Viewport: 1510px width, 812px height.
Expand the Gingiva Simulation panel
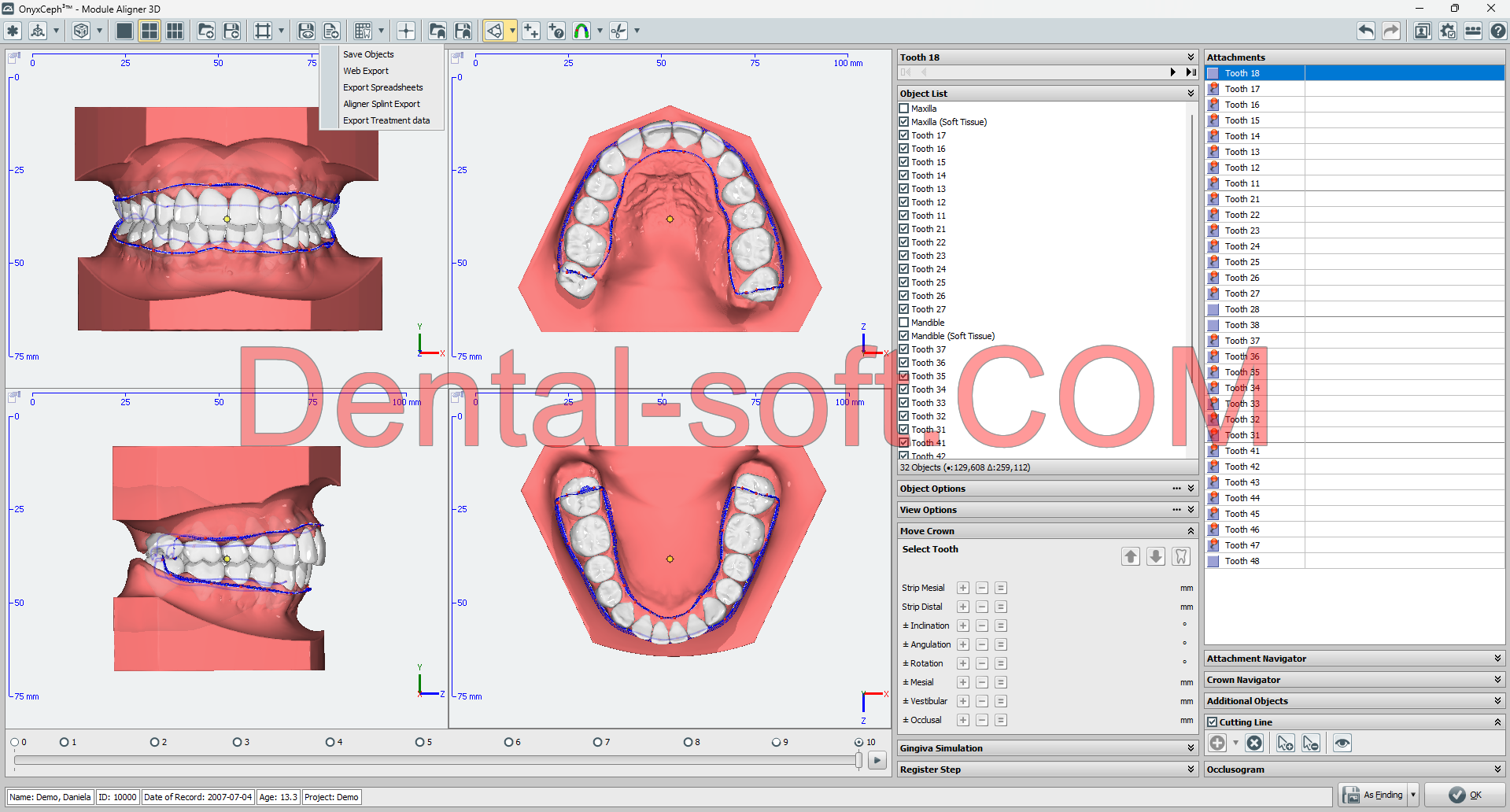coord(1191,748)
